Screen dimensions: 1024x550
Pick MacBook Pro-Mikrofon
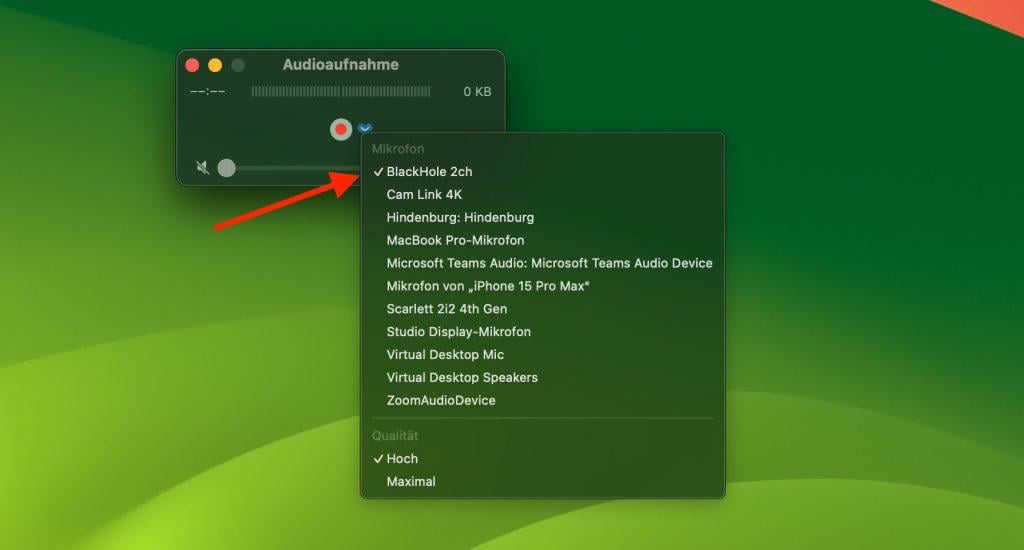543,240
